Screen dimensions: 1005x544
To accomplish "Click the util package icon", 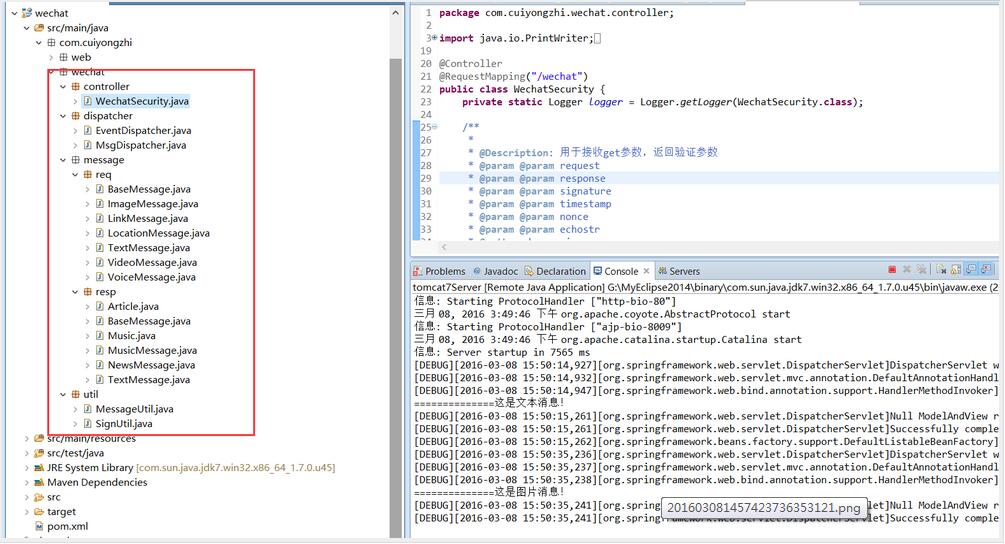I will coord(76,394).
